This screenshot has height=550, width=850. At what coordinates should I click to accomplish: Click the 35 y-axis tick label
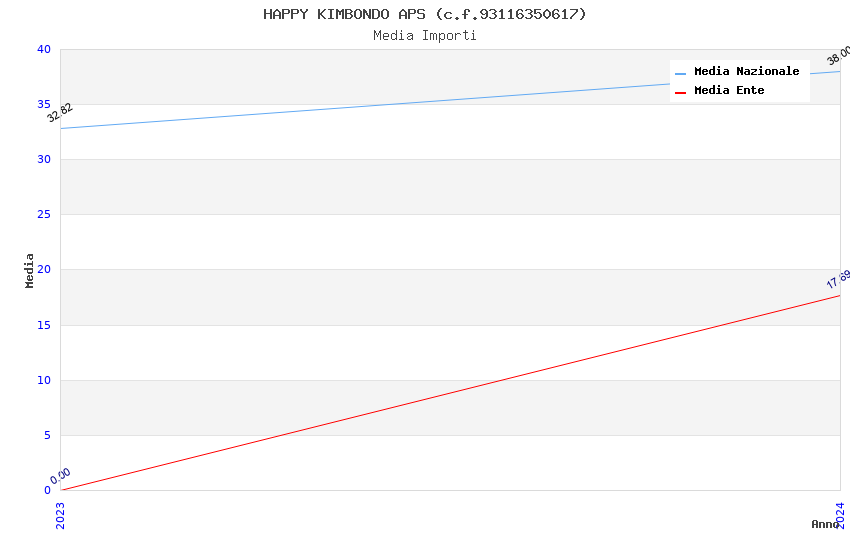click(x=44, y=104)
